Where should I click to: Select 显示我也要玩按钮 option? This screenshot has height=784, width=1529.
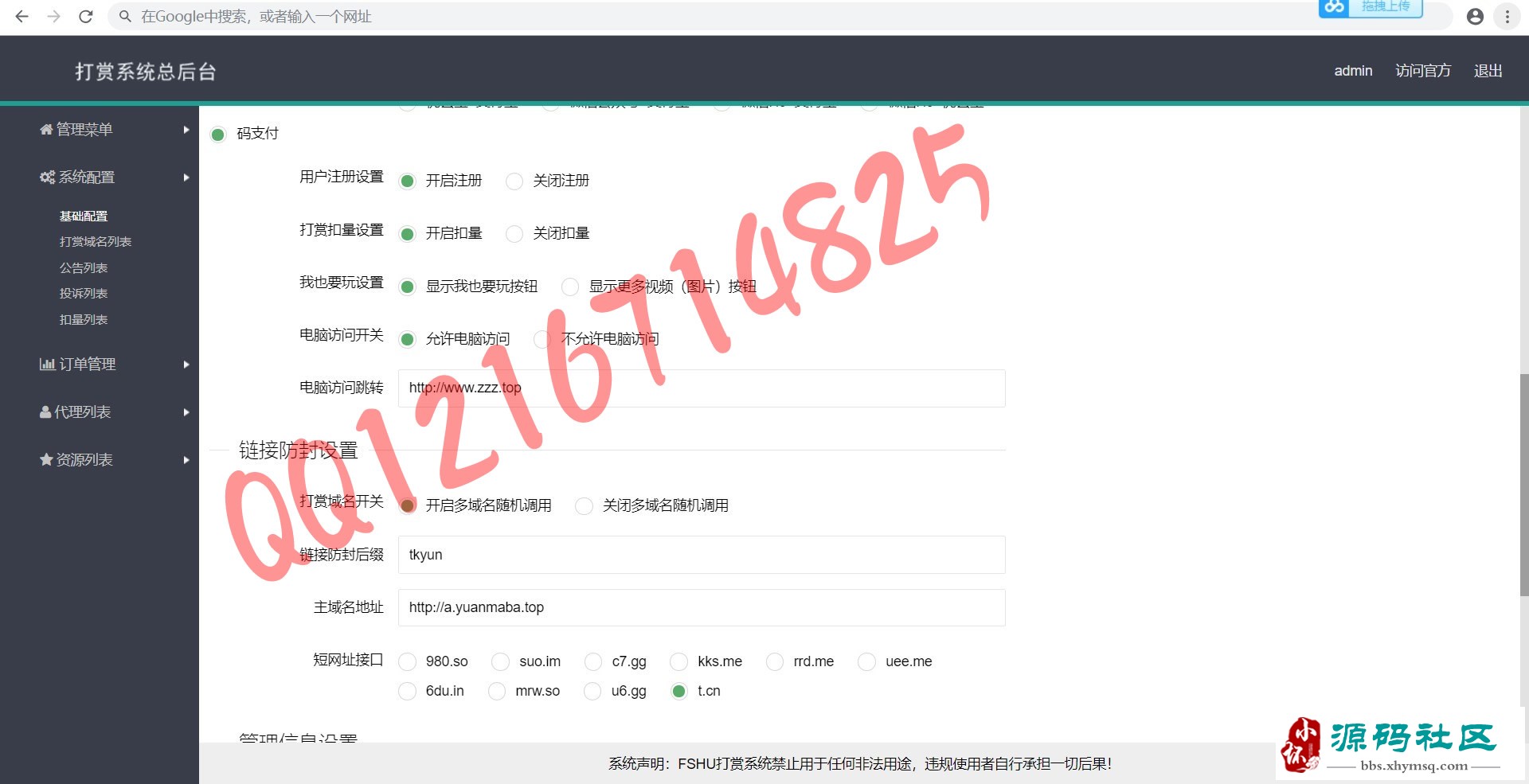pyautogui.click(x=407, y=287)
